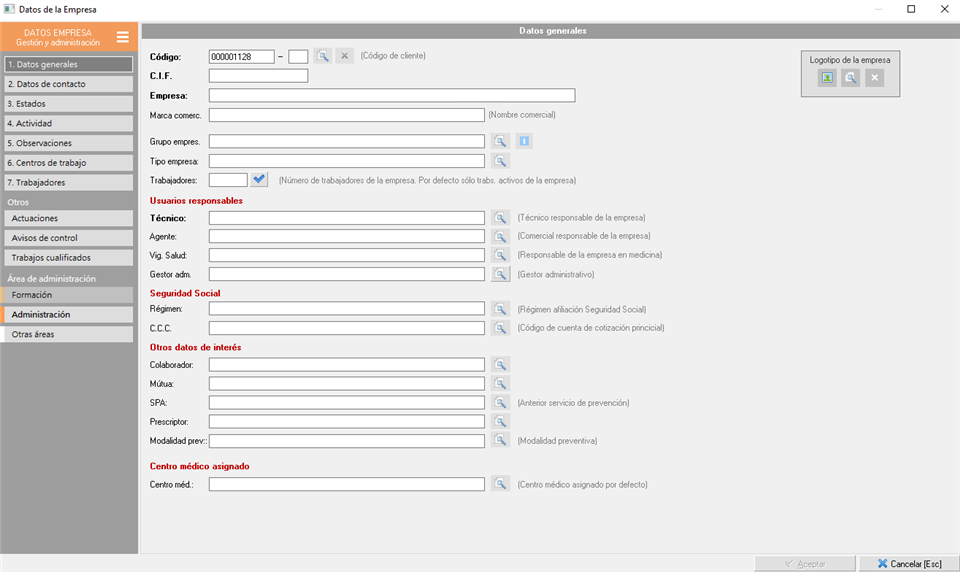Upload a company logo image icon

click(827, 78)
